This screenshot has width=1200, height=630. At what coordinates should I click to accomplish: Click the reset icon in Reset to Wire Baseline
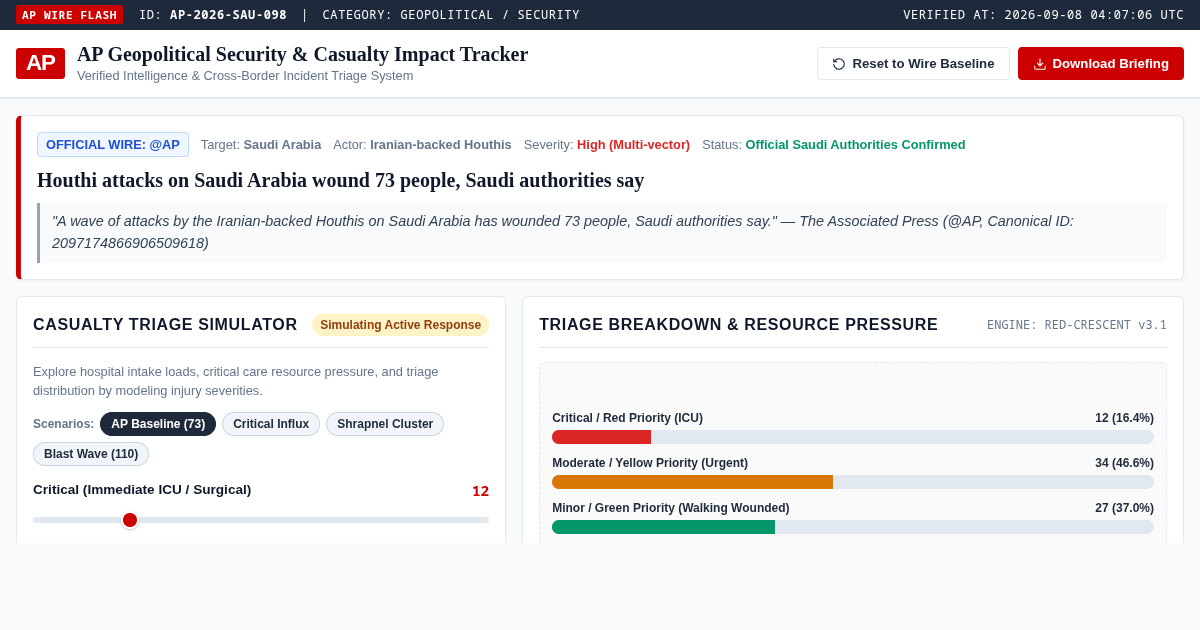point(839,64)
